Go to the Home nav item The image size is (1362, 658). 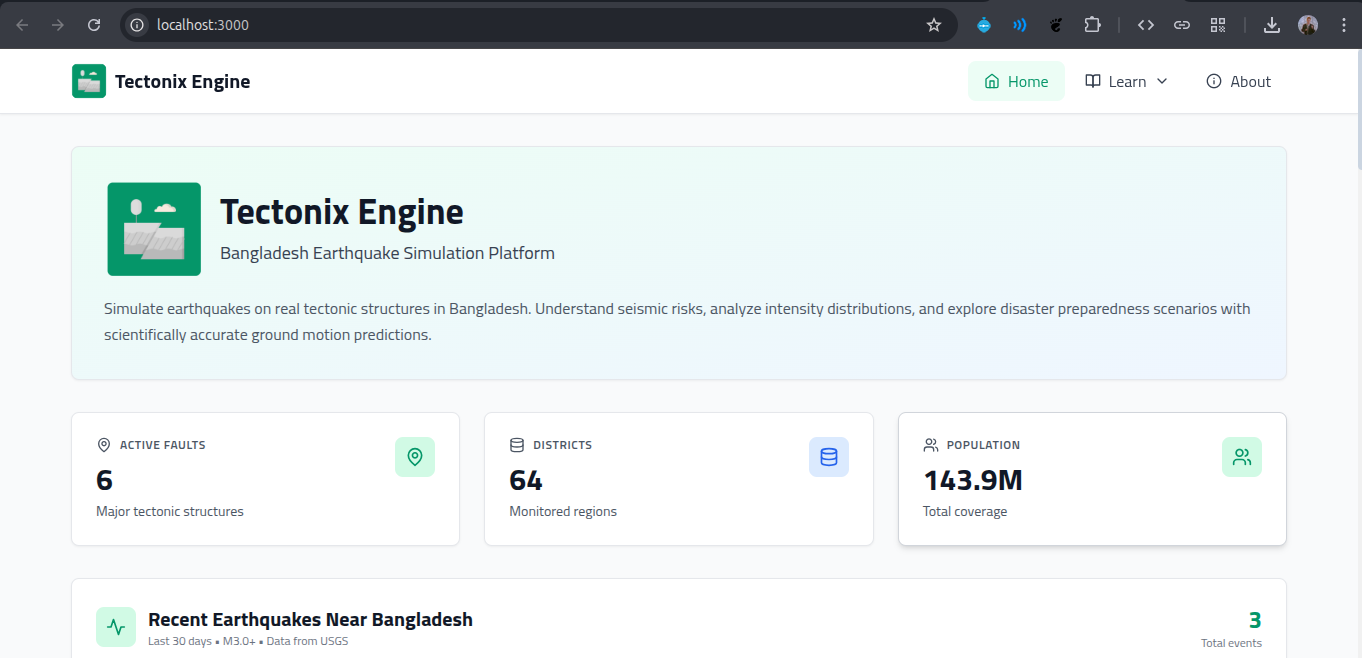pyautogui.click(x=1016, y=82)
